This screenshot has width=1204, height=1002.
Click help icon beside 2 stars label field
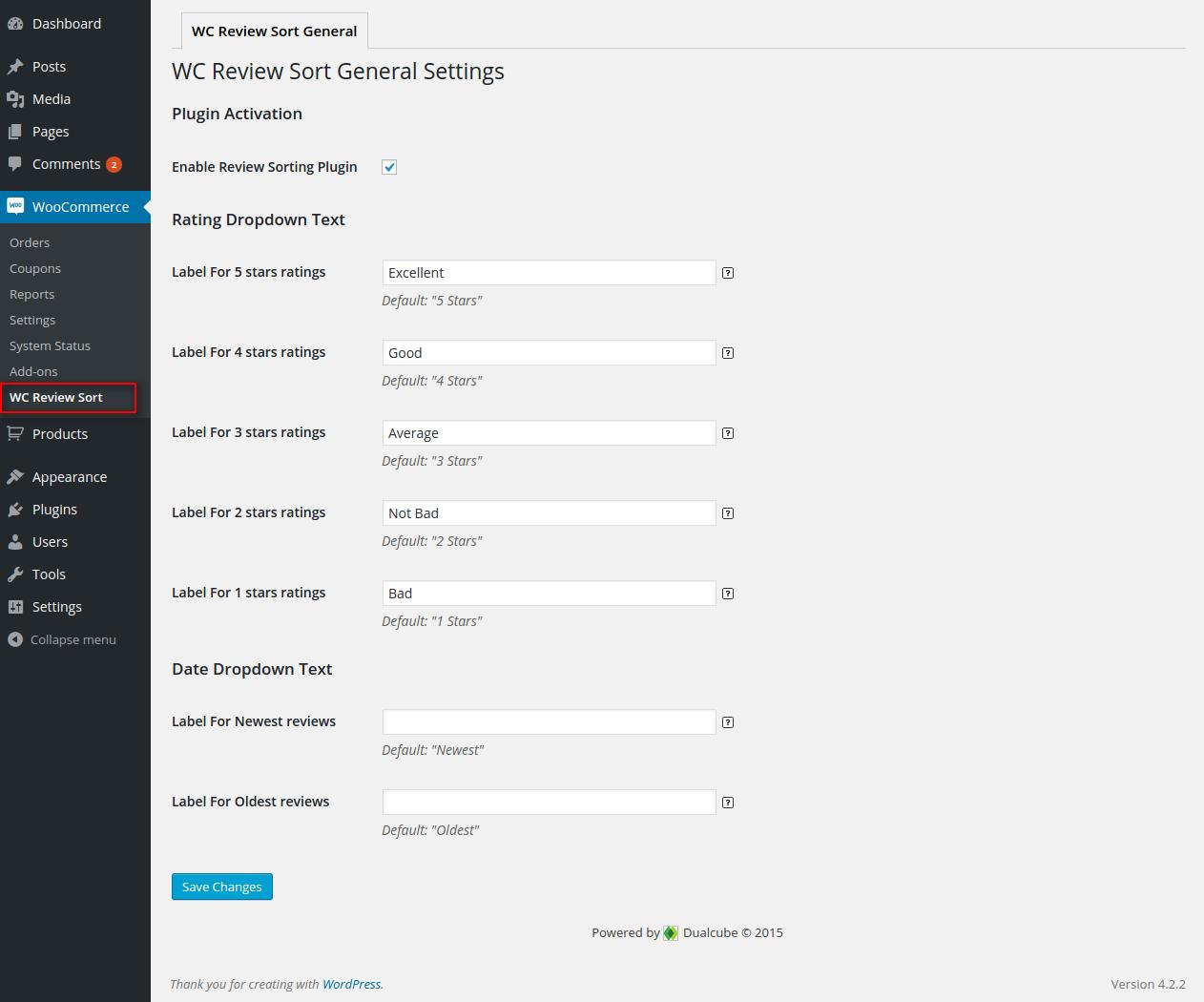coord(728,513)
